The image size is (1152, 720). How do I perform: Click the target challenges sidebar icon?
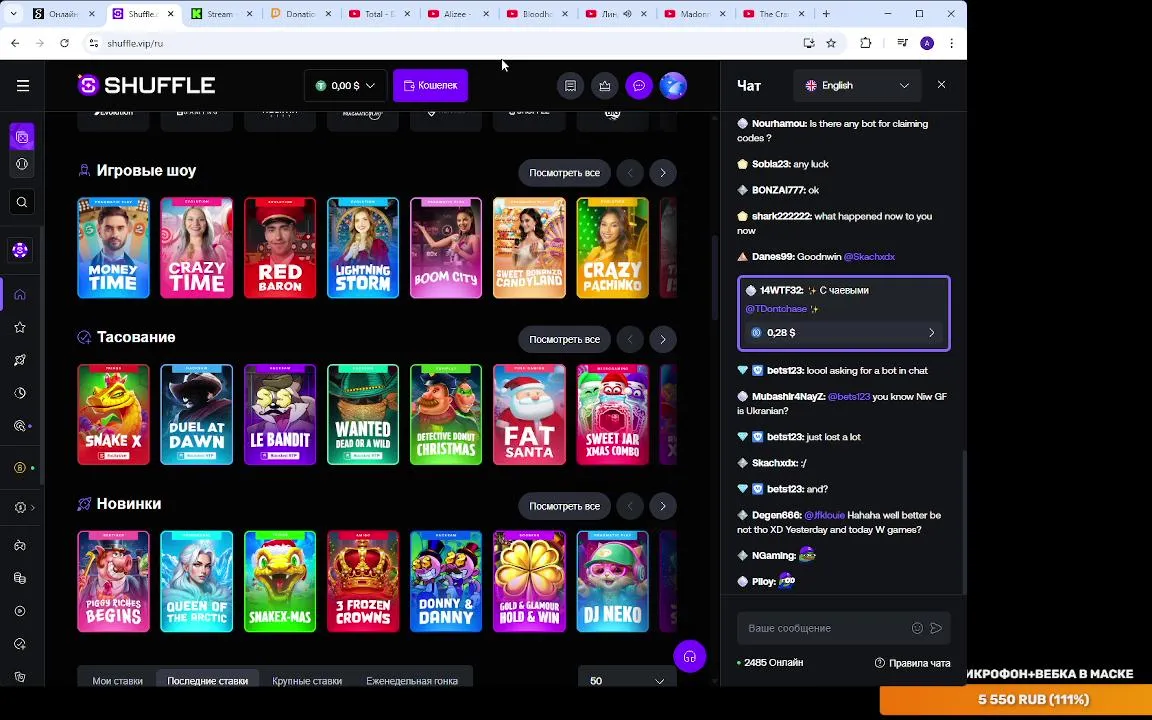[x=20, y=426]
